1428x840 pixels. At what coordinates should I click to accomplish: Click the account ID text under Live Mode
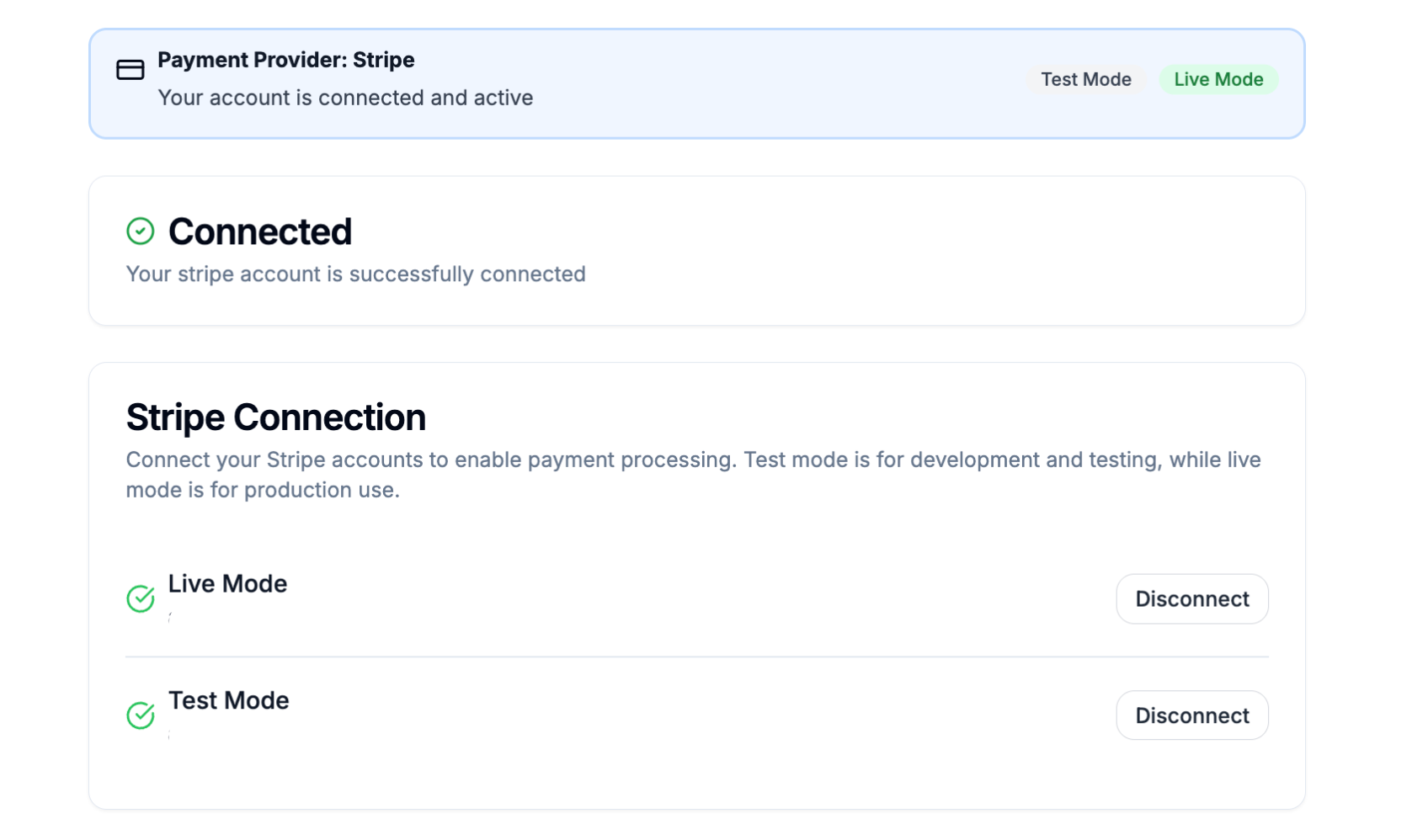coord(171,617)
